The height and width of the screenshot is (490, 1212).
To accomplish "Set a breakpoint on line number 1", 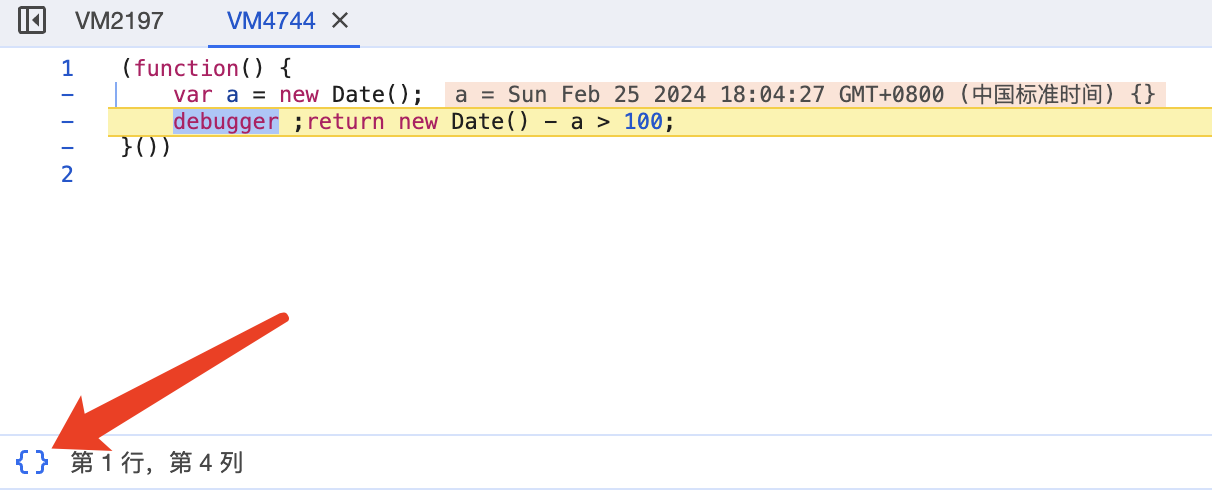I will (67, 69).
